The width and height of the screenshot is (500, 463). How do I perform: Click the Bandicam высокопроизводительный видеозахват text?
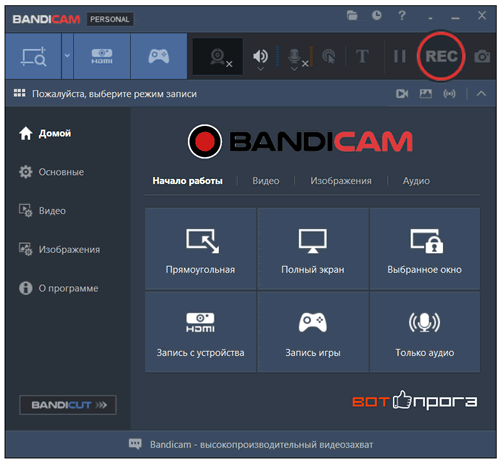click(261, 445)
